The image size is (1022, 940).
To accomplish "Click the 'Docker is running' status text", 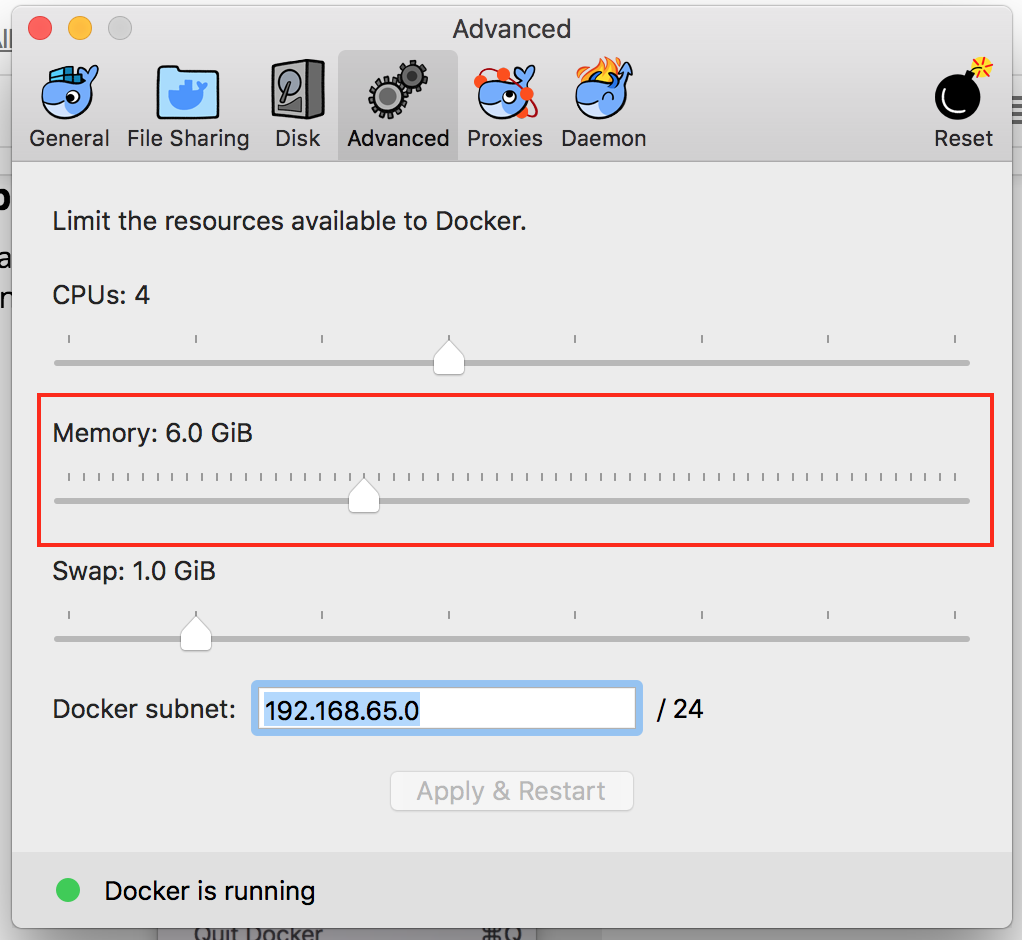I will [210, 890].
